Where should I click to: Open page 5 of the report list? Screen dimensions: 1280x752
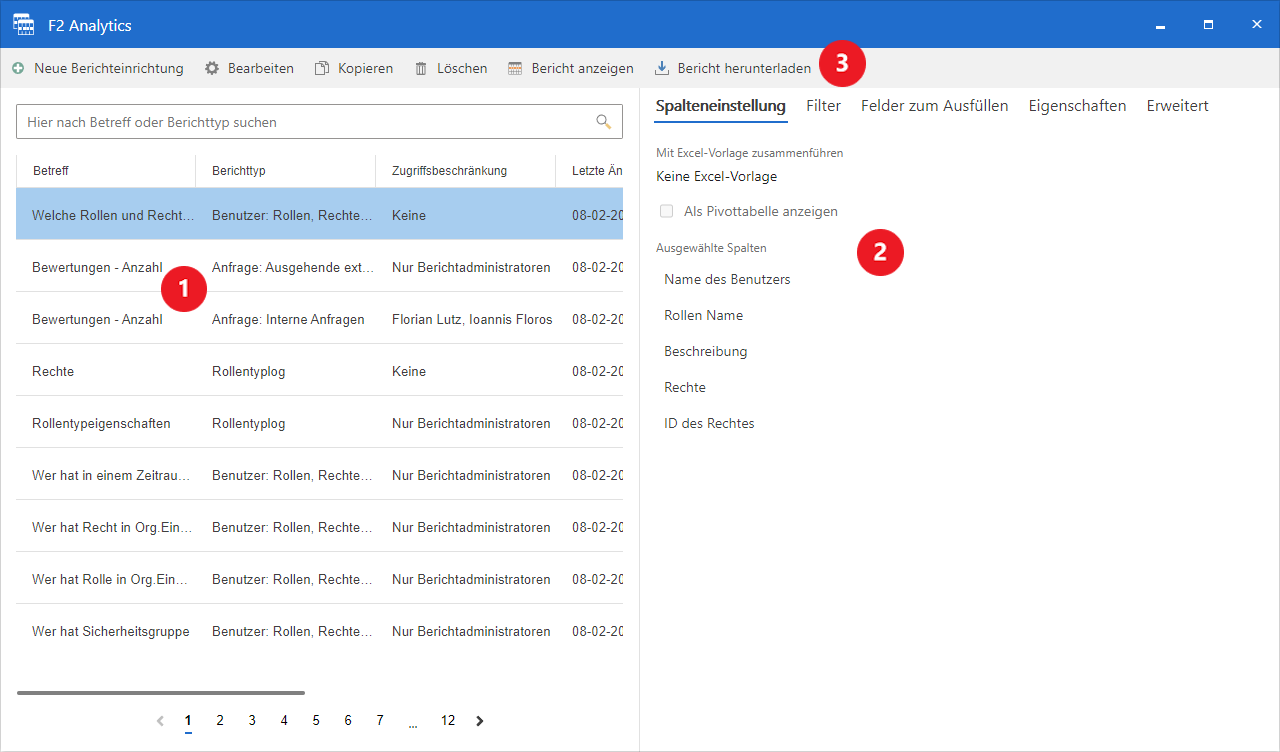click(x=316, y=720)
